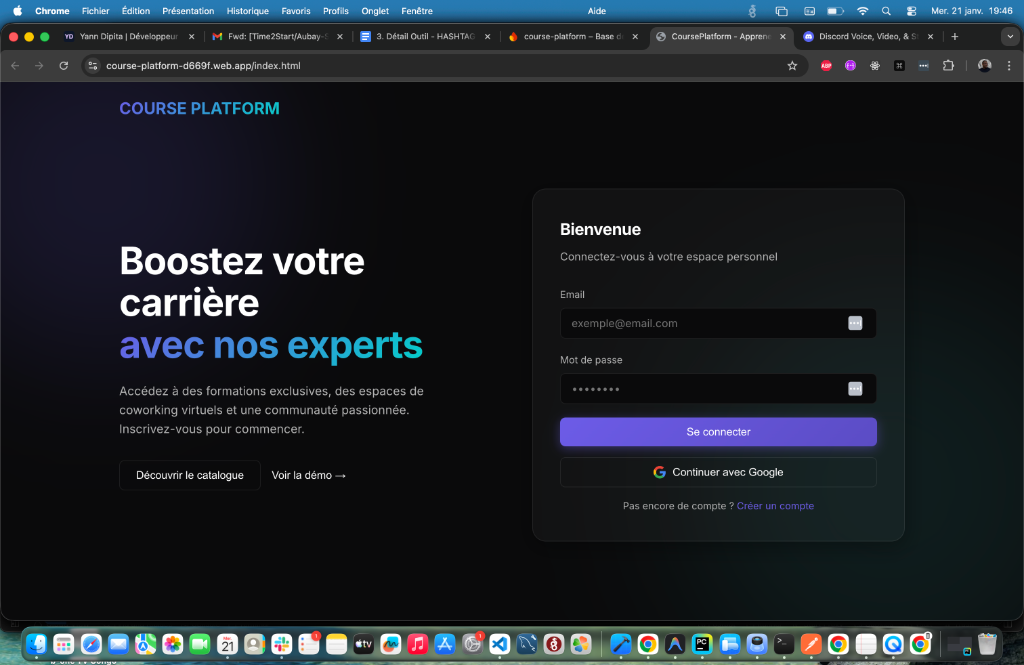The width and height of the screenshot is (1024, 665).
Task: Open macOS Control Center in menu bar
Action: click(910, 11)
